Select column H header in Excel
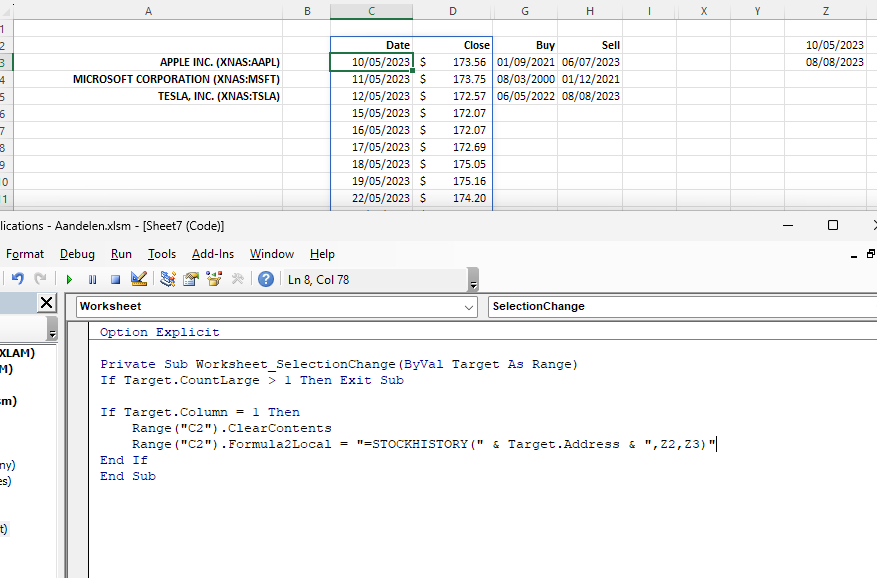The image size is (877, 578). click(x=590, y=11)
